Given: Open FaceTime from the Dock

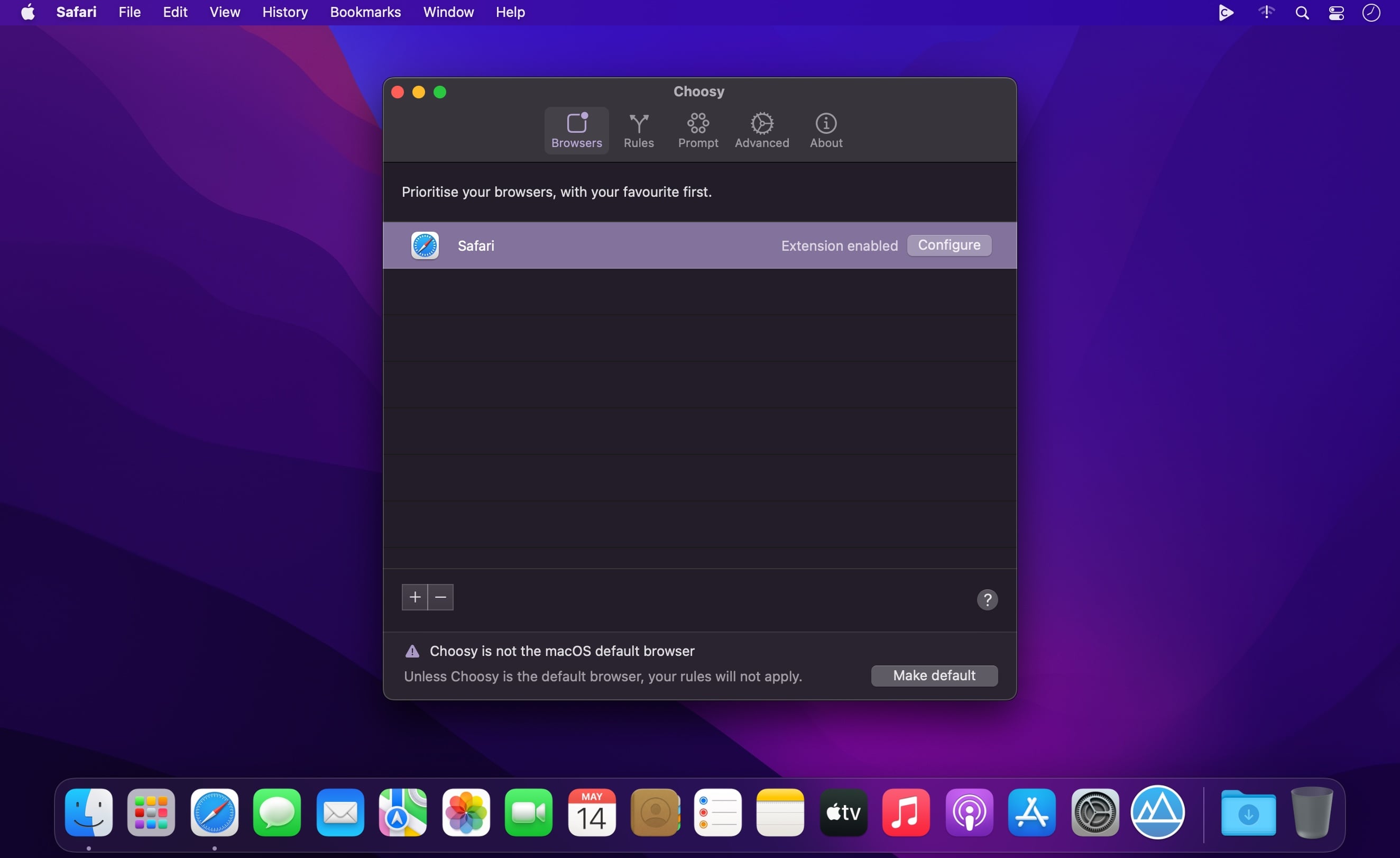Looking at the screenshot, I should pyautogui.click(x=528, y=812).
